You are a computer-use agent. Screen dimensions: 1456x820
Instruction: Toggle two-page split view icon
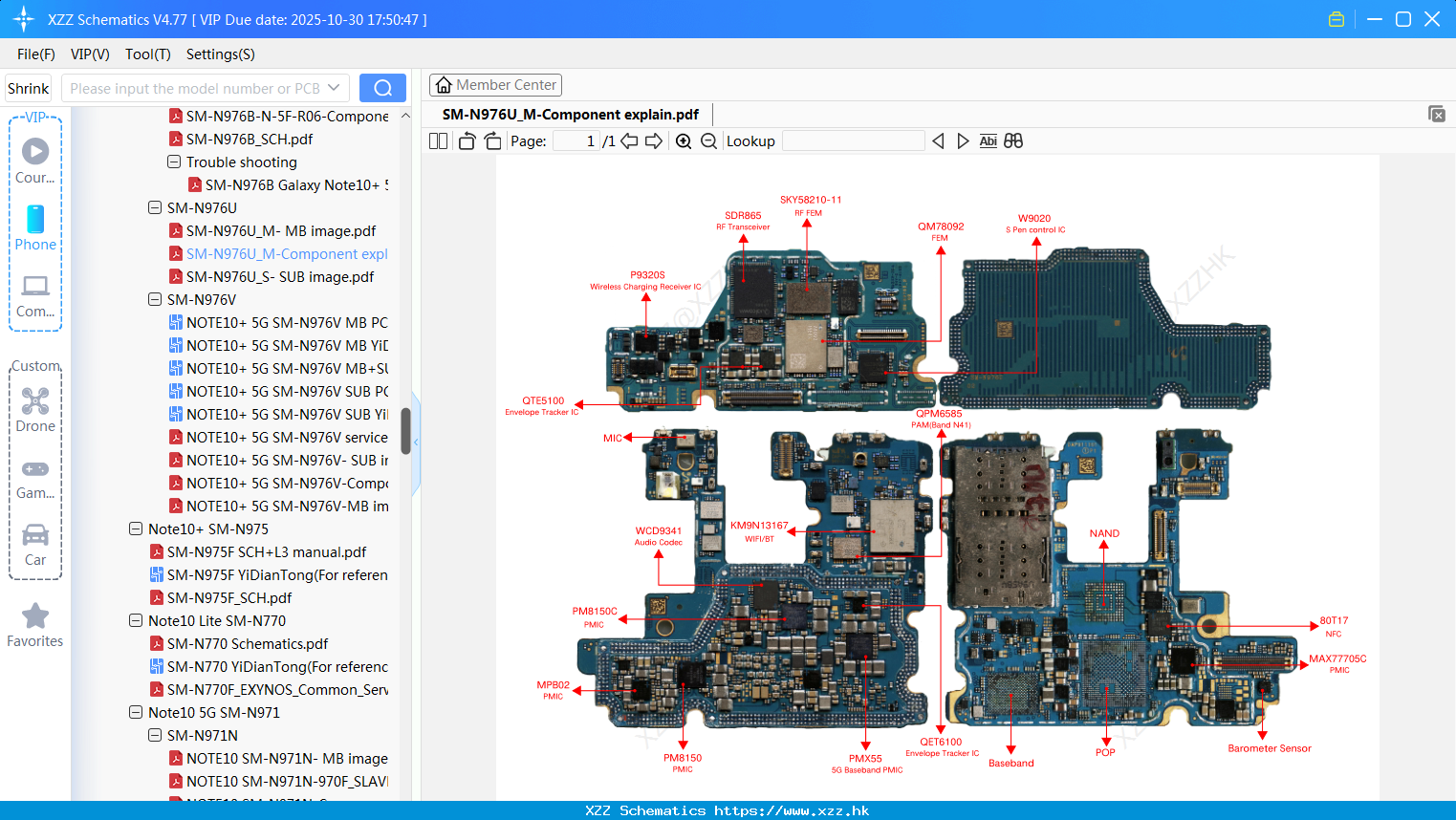pos(438,141)
